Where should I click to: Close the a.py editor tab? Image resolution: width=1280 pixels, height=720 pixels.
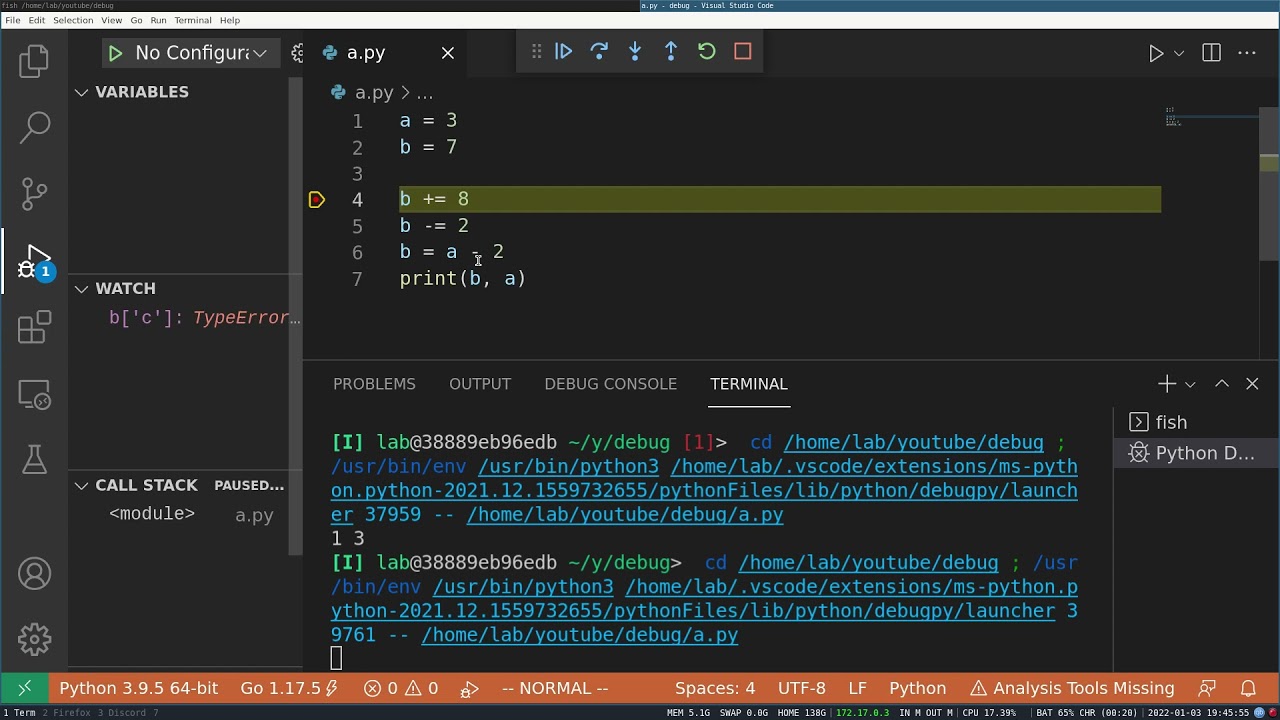448,53
